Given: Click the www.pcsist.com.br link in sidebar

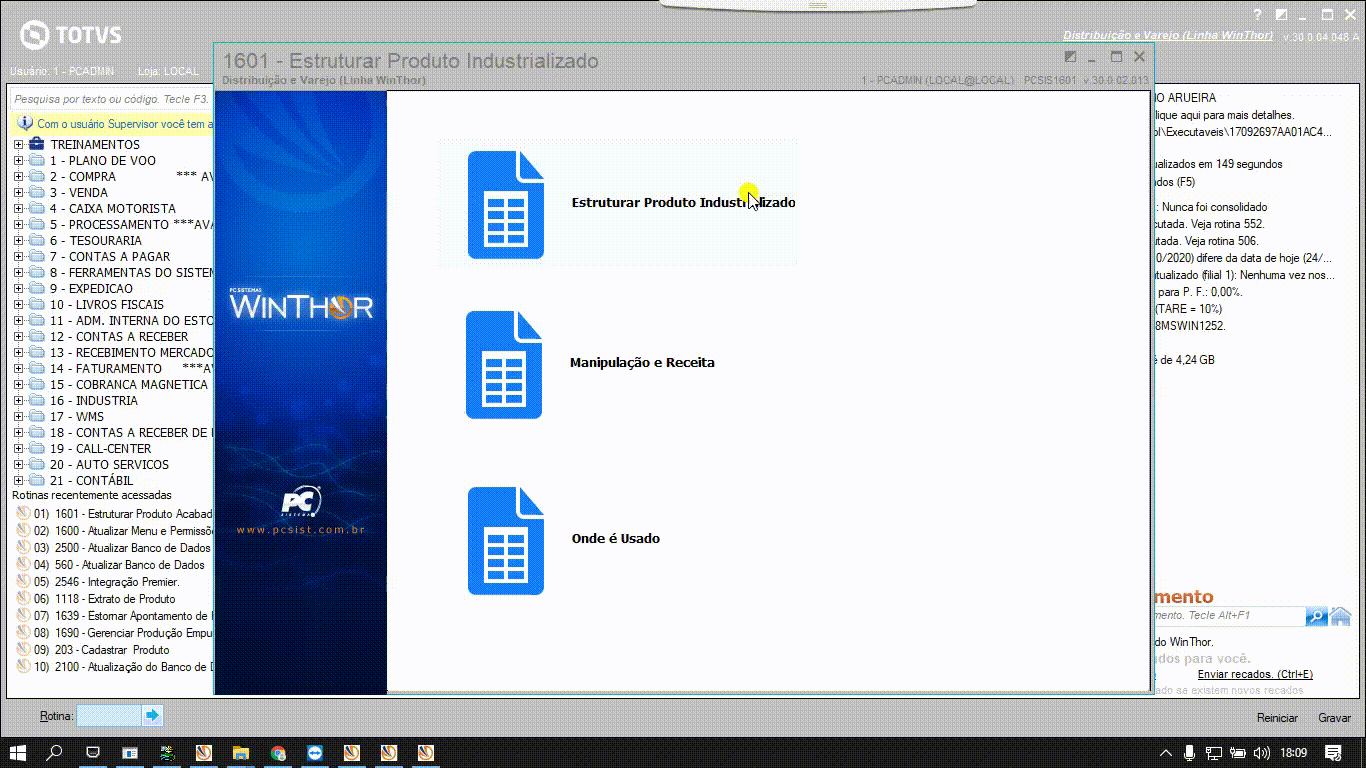Looking at the screenshot, I should pos(300,530).
